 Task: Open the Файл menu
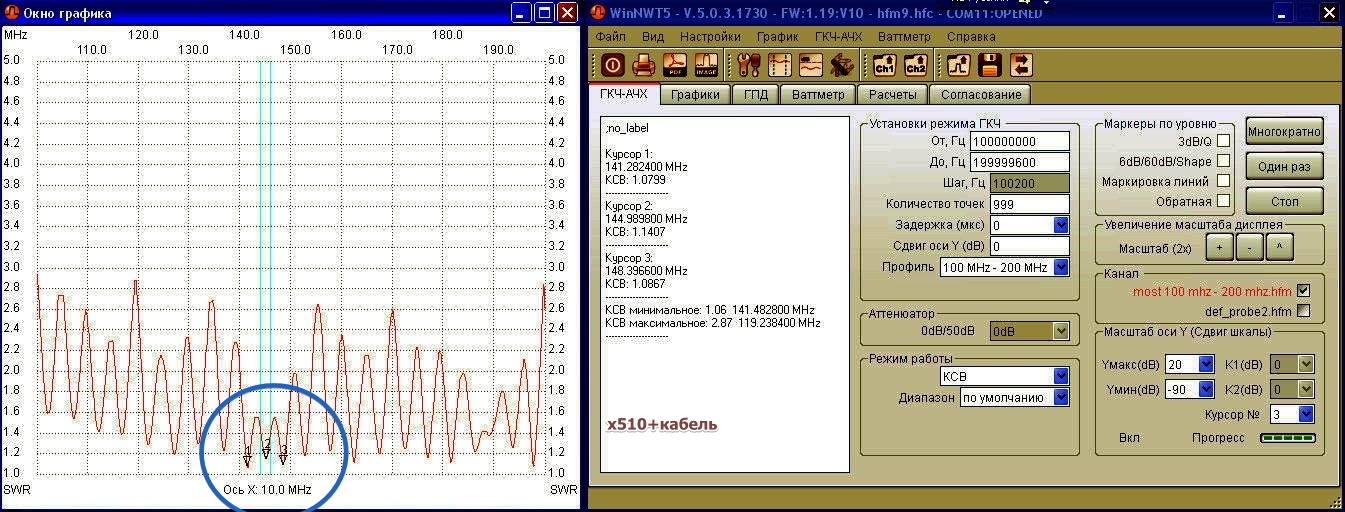610,37
